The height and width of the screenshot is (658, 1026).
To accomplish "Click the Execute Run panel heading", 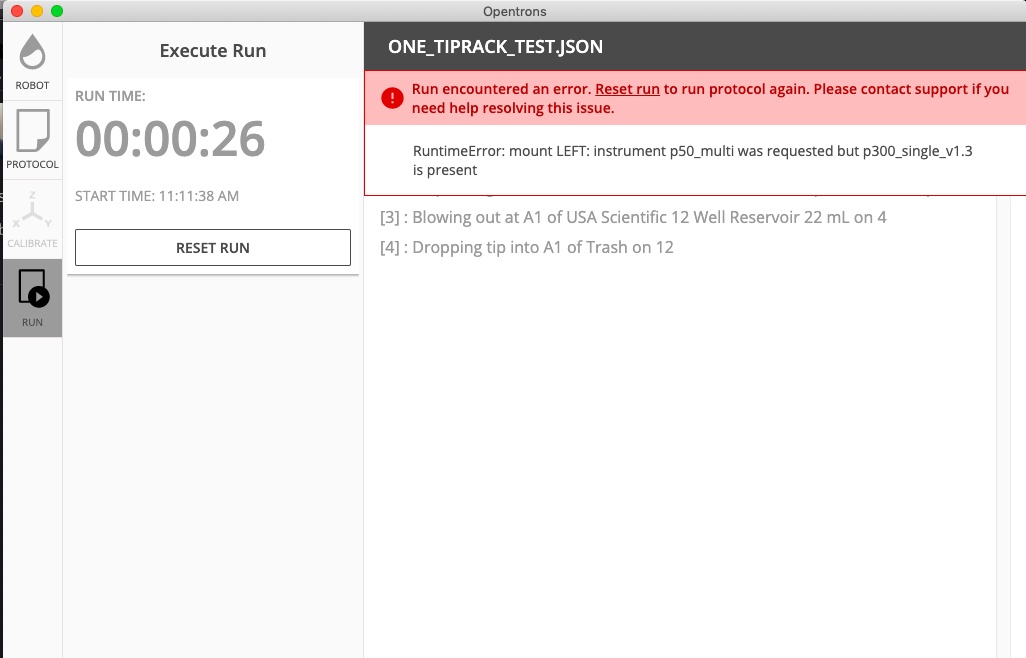I will coord(213,51).
